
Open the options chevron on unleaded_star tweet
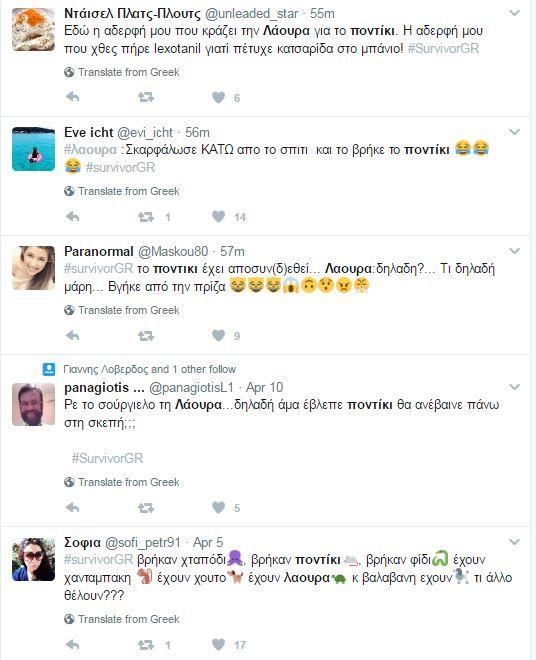click(514, 13)
